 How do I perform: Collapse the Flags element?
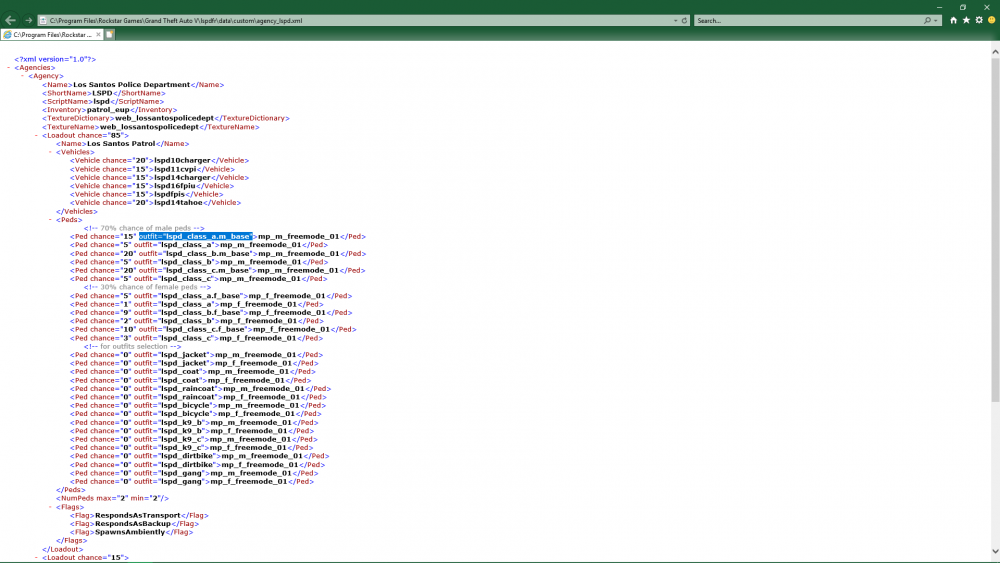point(50,507)
